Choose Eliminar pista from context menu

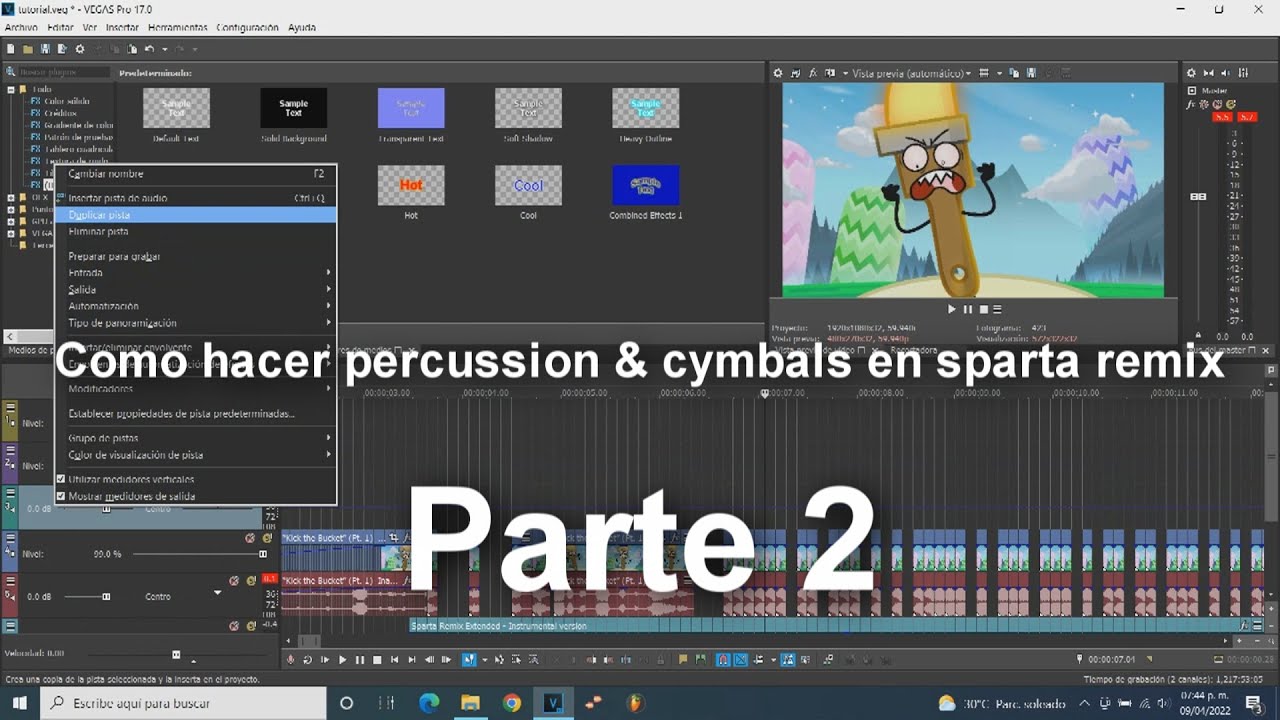197,231
